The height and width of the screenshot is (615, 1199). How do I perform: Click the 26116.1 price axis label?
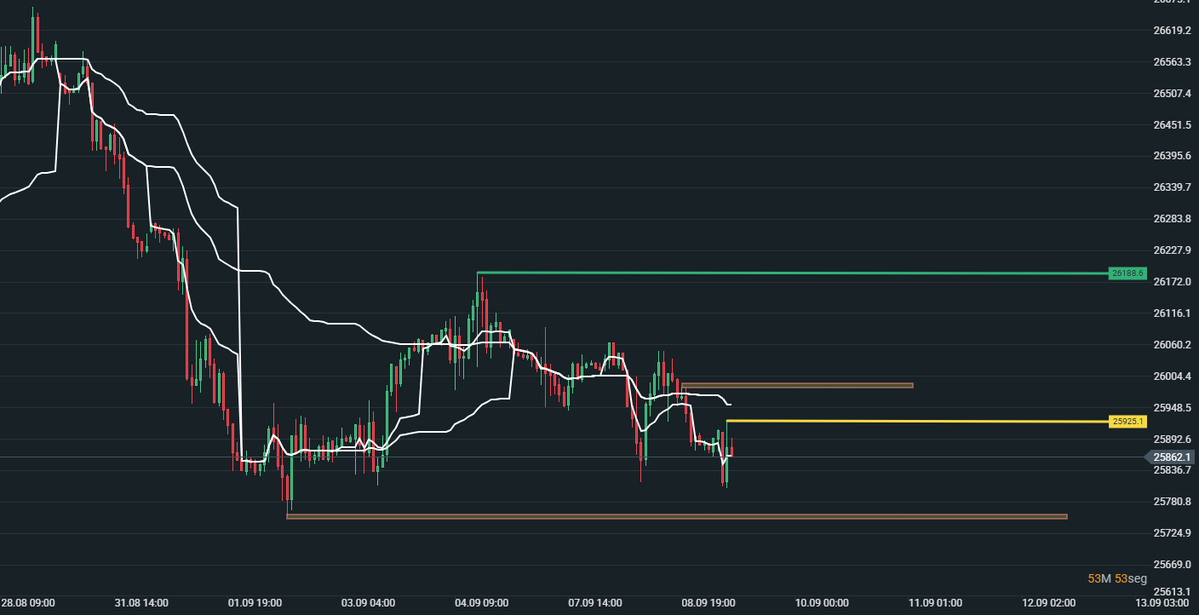pyautogui.click(x=1171, y=314)
